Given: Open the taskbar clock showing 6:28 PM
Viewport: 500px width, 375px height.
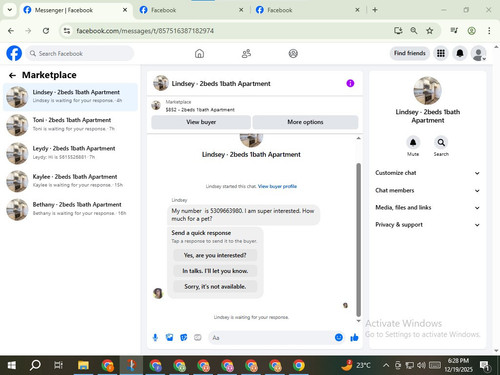Looking at the screenshot, I should coord(458,365).
